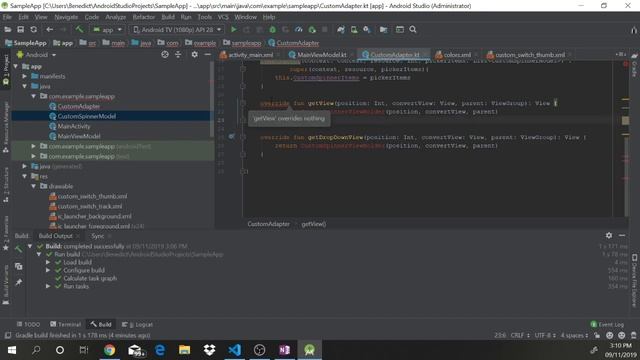The width and height of the screenshot is (640, 360).
Task: Open the AVD Manager icon
Action: coord(354,29)
